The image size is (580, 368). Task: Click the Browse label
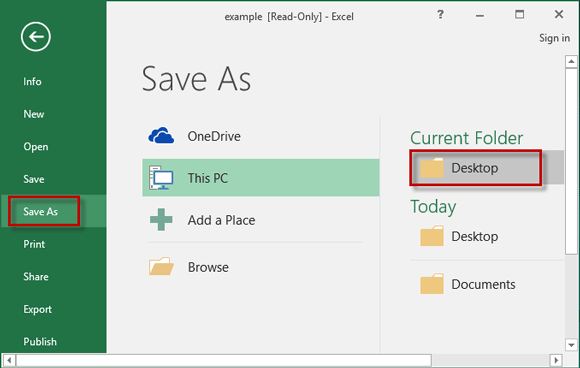coord(208,267)
